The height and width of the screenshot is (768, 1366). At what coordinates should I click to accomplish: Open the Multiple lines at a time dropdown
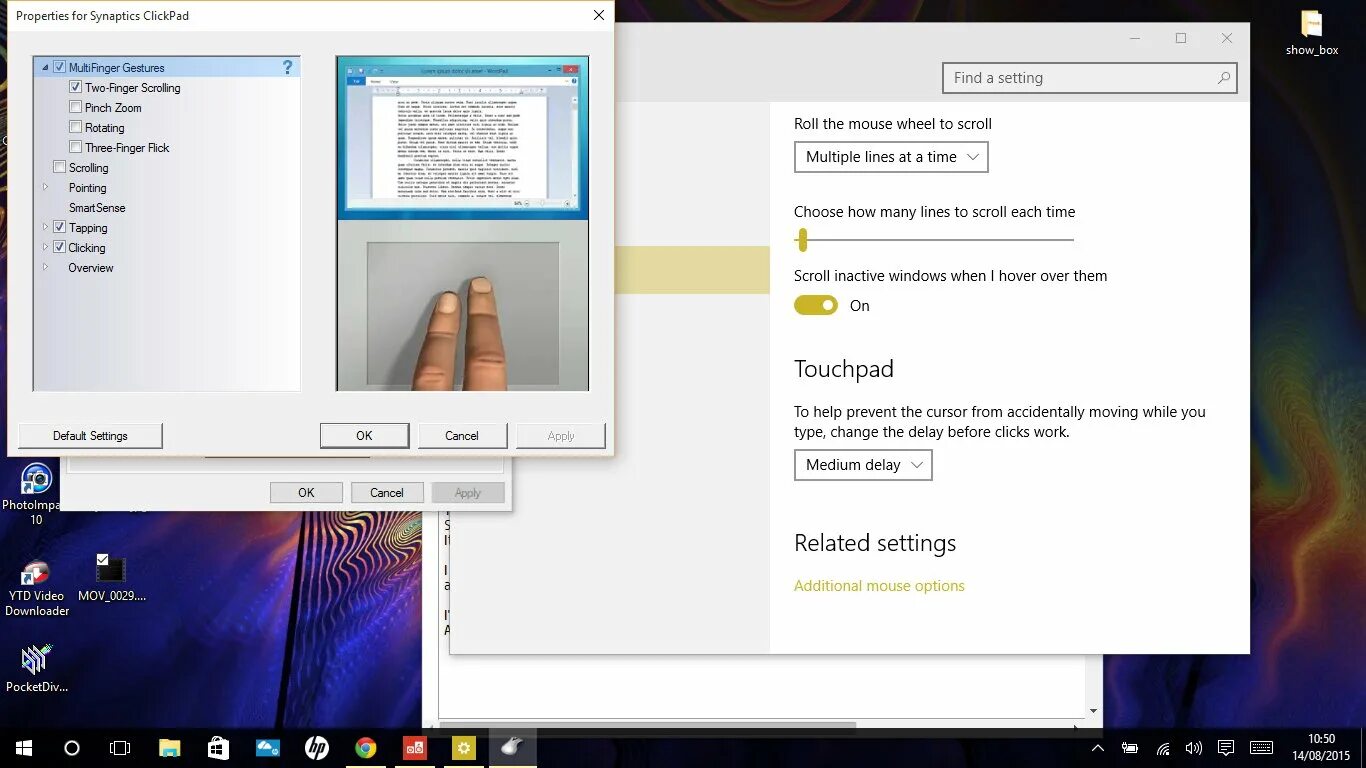click(891, 157)
